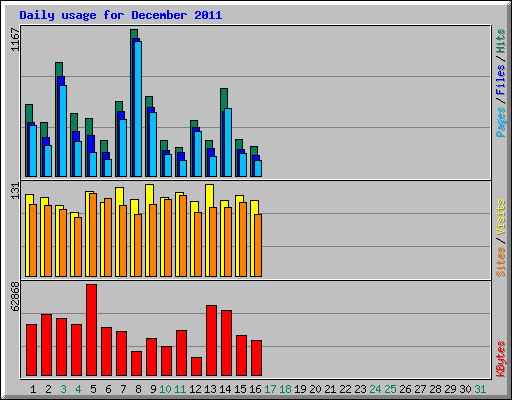Click day 10 on the x-axis
512x400 pixels.
(x=165, y=389)
